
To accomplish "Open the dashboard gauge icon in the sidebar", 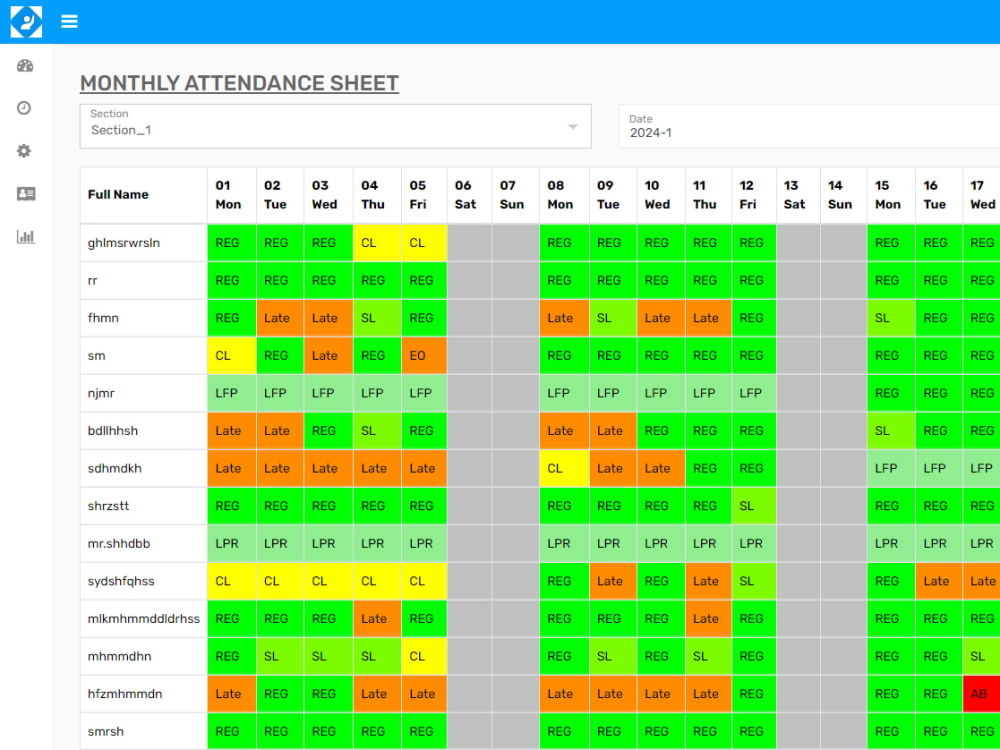I will tap(25, 66).
